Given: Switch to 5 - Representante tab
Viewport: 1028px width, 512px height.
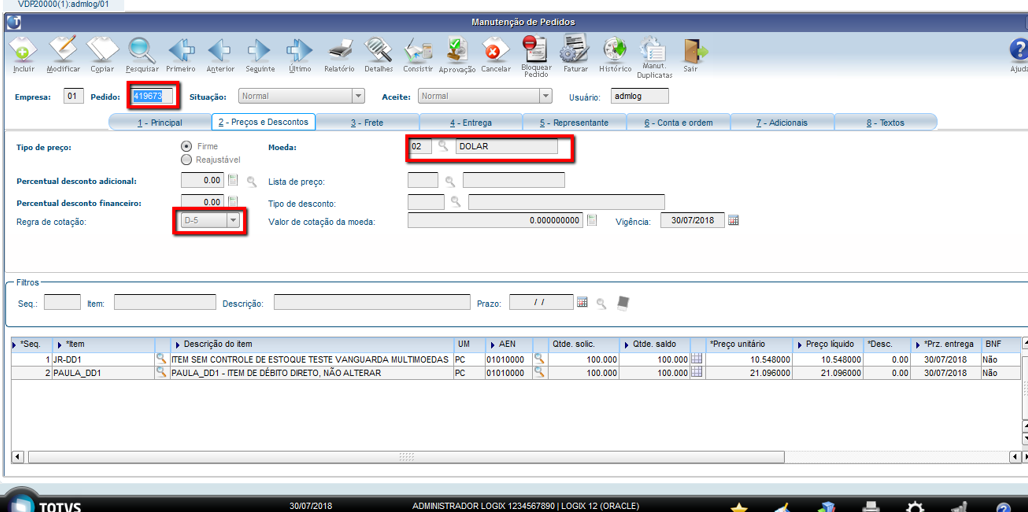Looking at the screenshot, I should pyautogui.click(x=574, y=122).
